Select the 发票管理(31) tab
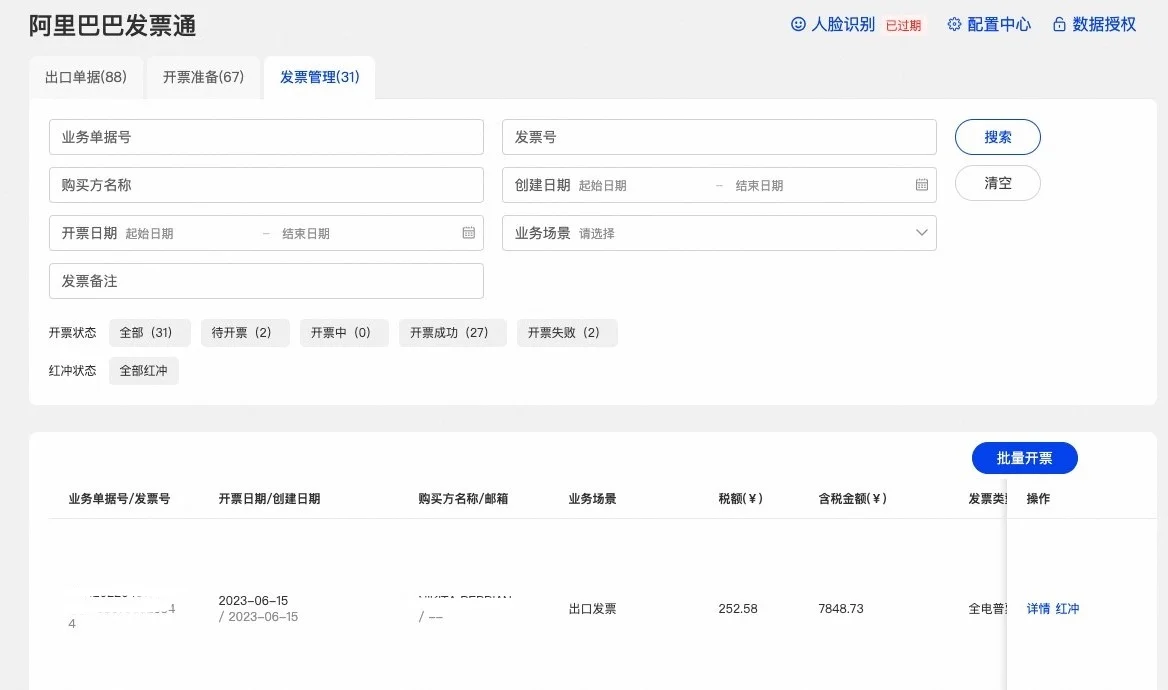Screen dimensions: 1168x690 coord(319,78)
